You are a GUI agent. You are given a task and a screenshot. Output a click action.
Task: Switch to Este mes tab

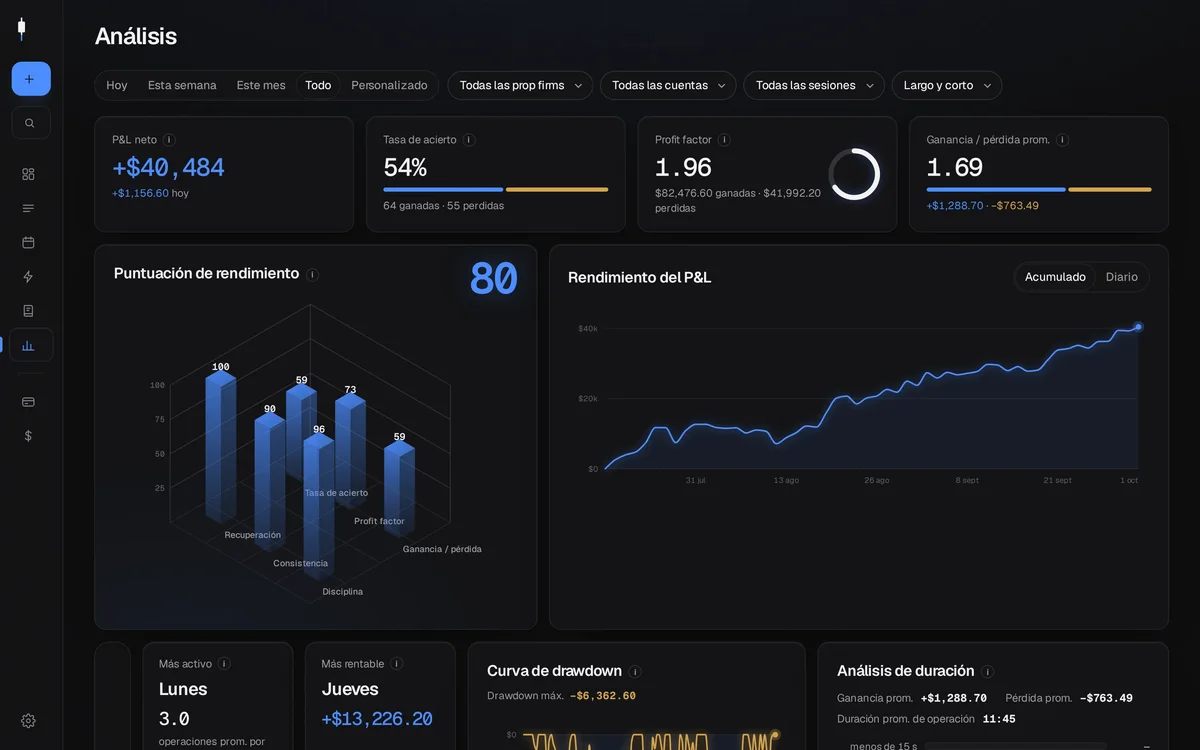tap(261, 86)
